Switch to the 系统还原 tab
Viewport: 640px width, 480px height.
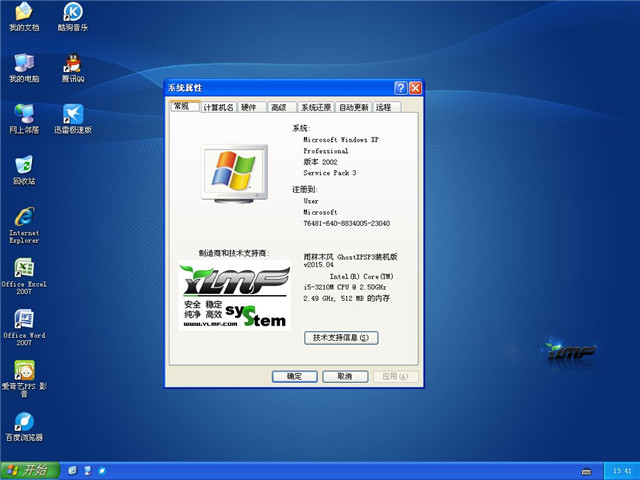tap(316, 107)
